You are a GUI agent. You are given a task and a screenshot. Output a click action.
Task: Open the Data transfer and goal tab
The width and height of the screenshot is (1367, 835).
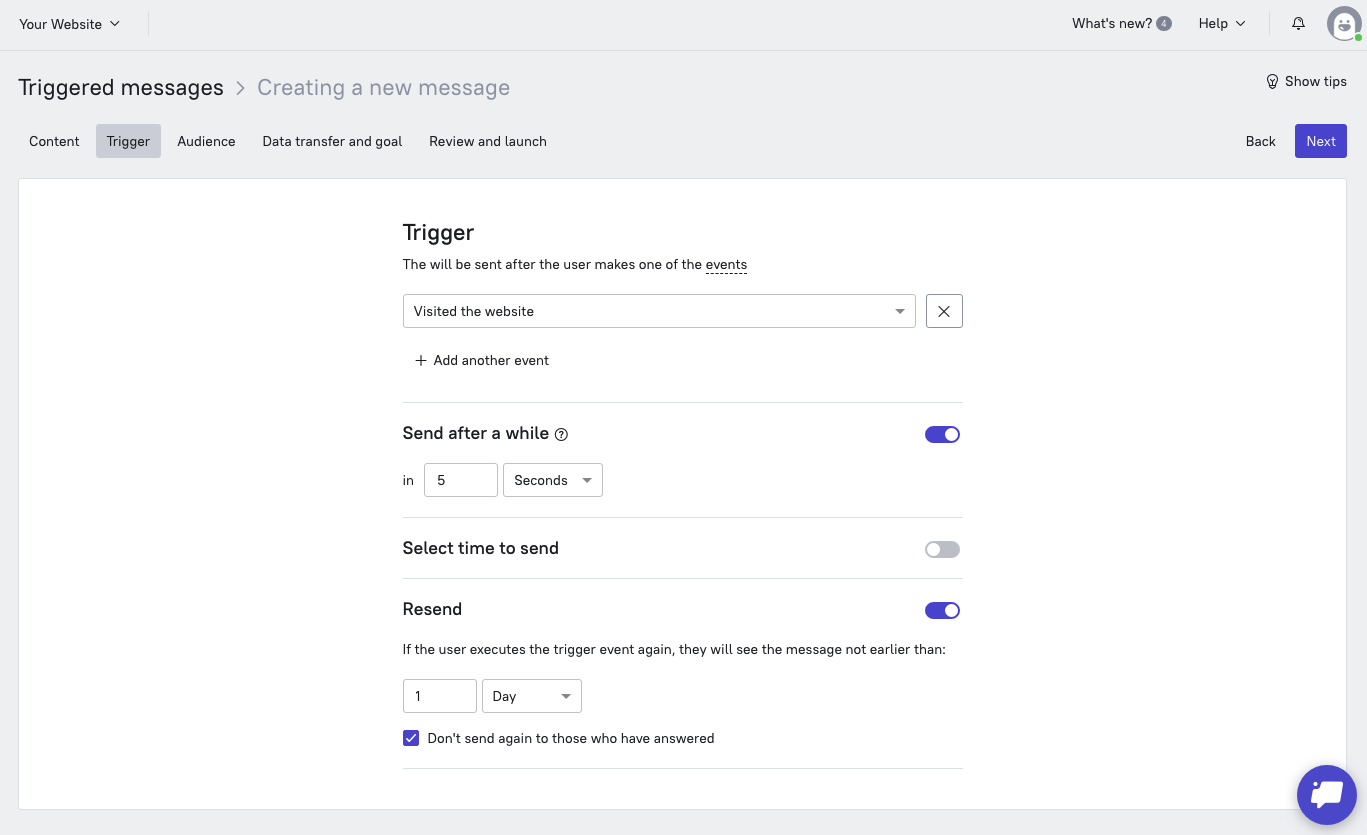pos(332,141)
